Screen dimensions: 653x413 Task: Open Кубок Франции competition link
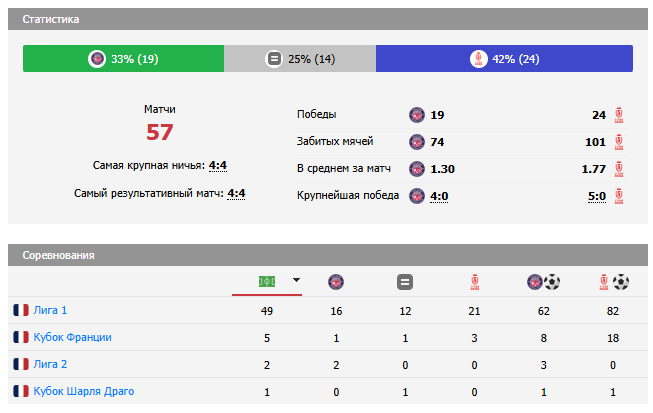[x=71, y=337]
